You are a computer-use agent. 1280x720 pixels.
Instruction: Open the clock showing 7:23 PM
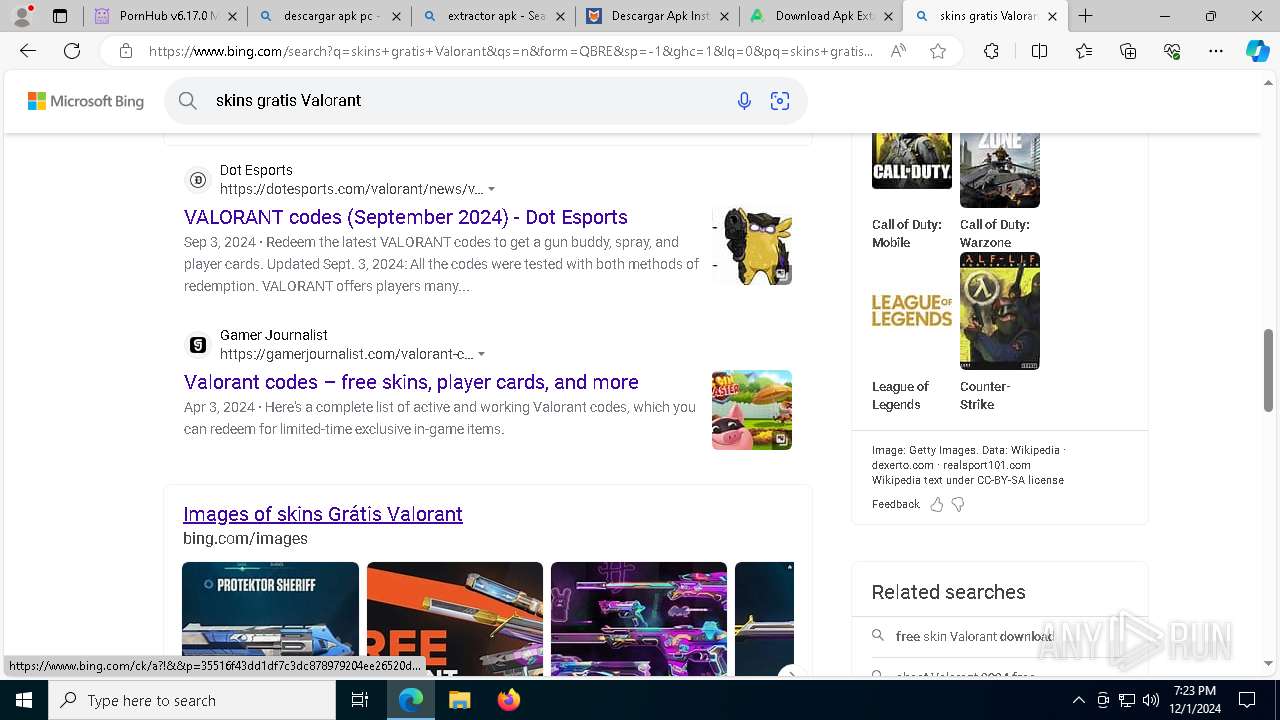pos(1195,700)
